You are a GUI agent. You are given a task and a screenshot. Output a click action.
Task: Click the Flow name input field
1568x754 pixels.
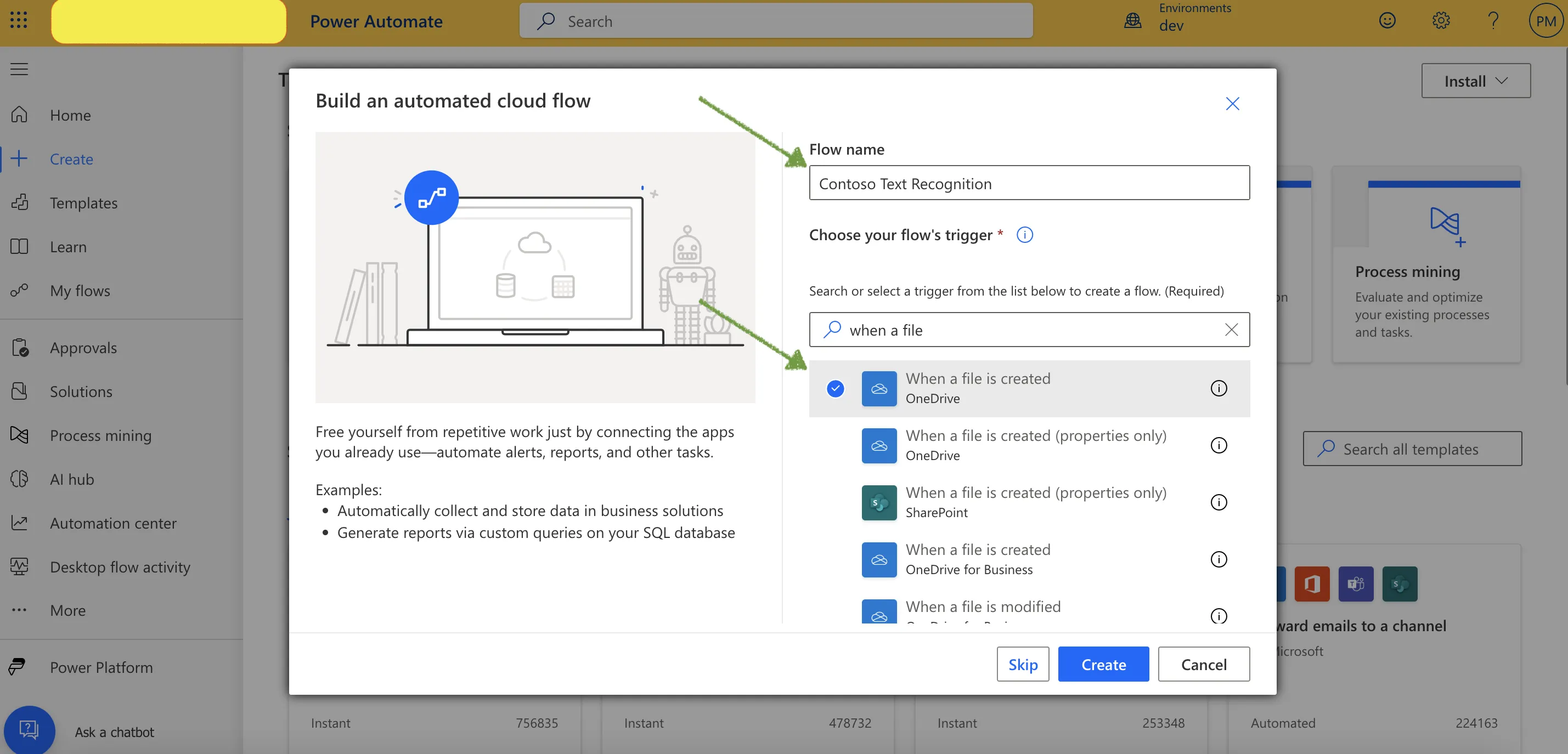point(1029,183)
